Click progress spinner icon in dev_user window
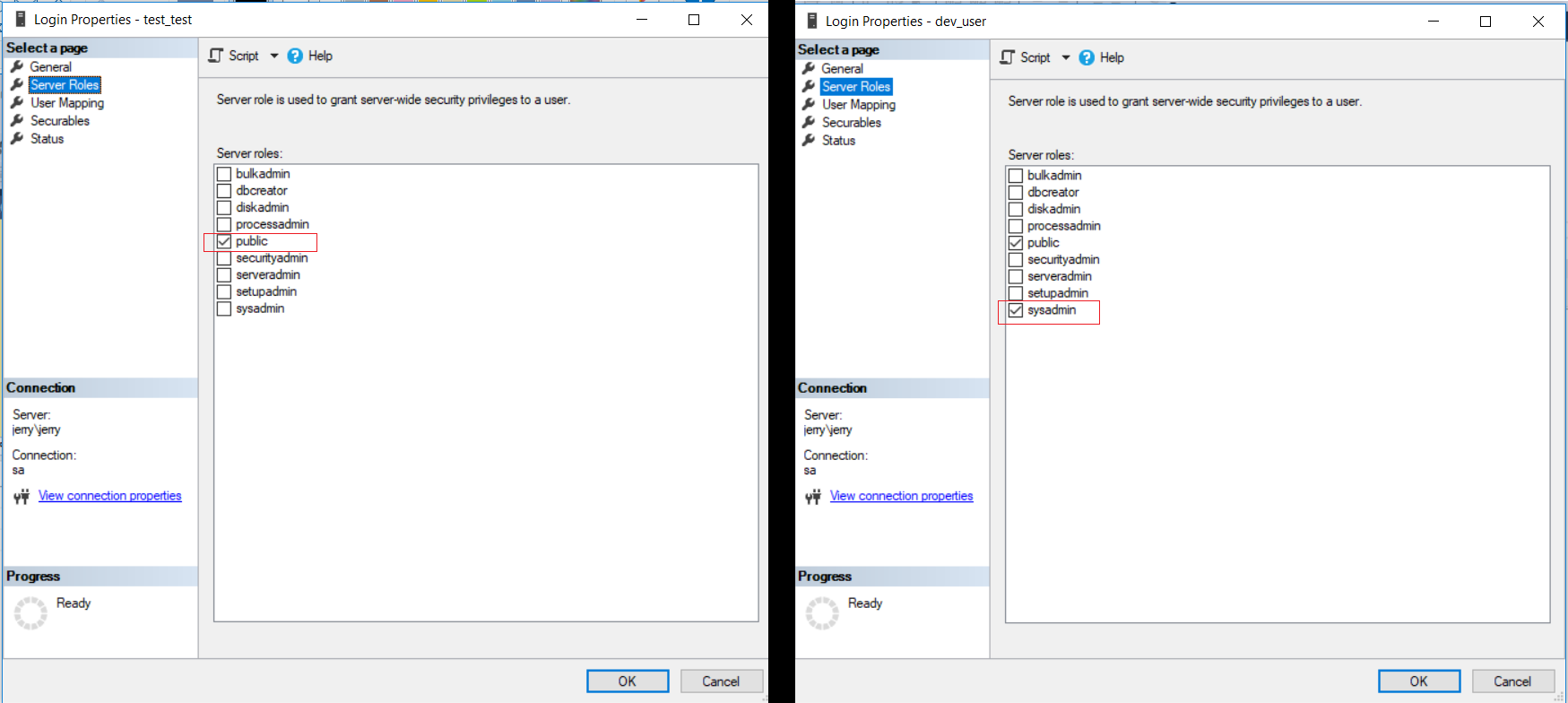This screenshot has width=1568, height=703. 822,613
